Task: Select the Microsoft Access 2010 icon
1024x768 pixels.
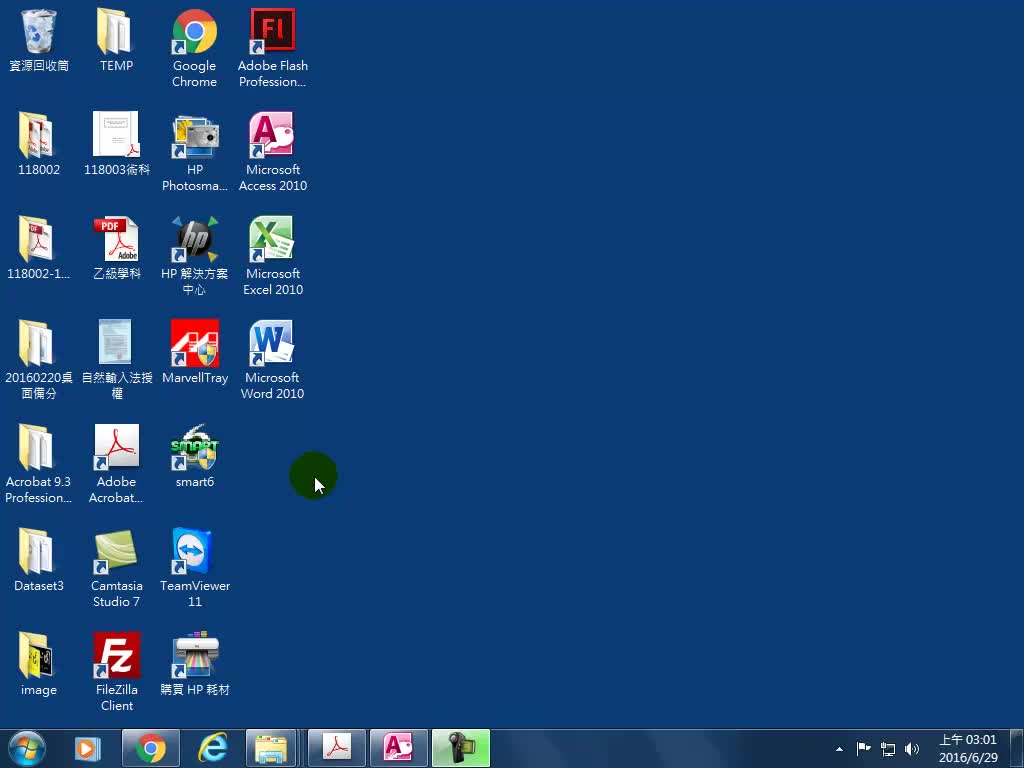Action: click(x=272, y=137)
